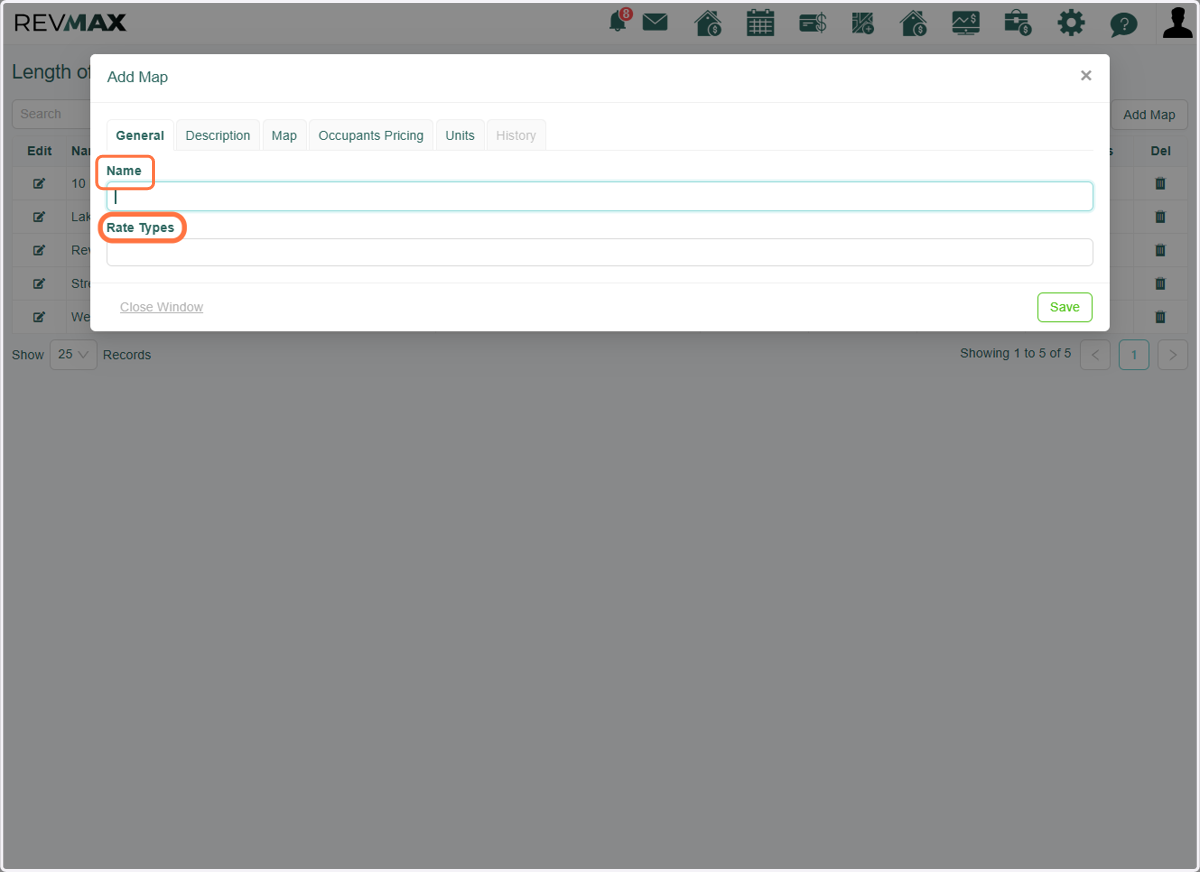Viewport: 1200px width, 872px height.
Task: Open the credit card dollar icon
Action: [x=813, y=22]
